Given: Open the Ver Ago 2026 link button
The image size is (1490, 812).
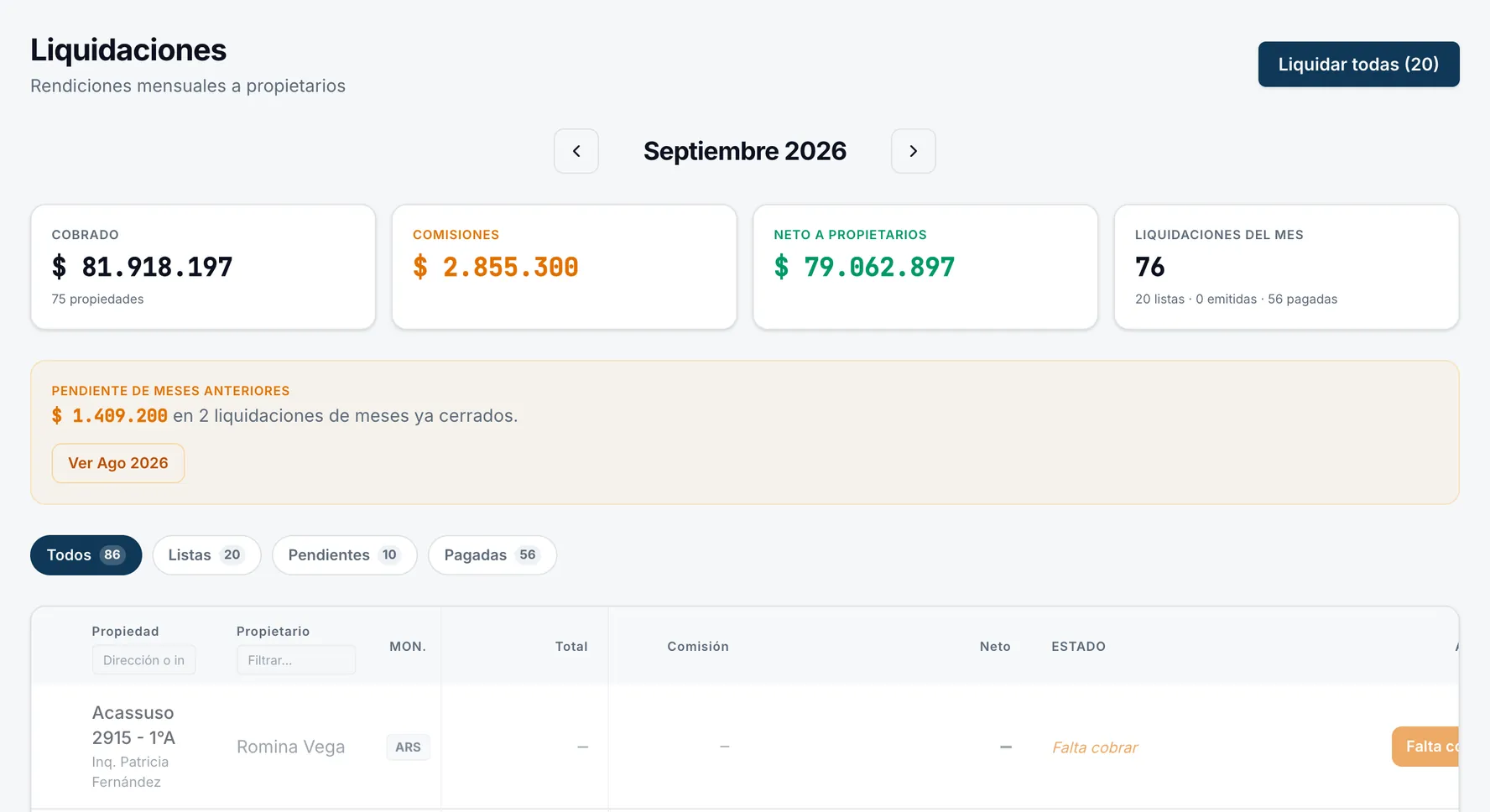Looking at the screenshot, I should (118, 463).
